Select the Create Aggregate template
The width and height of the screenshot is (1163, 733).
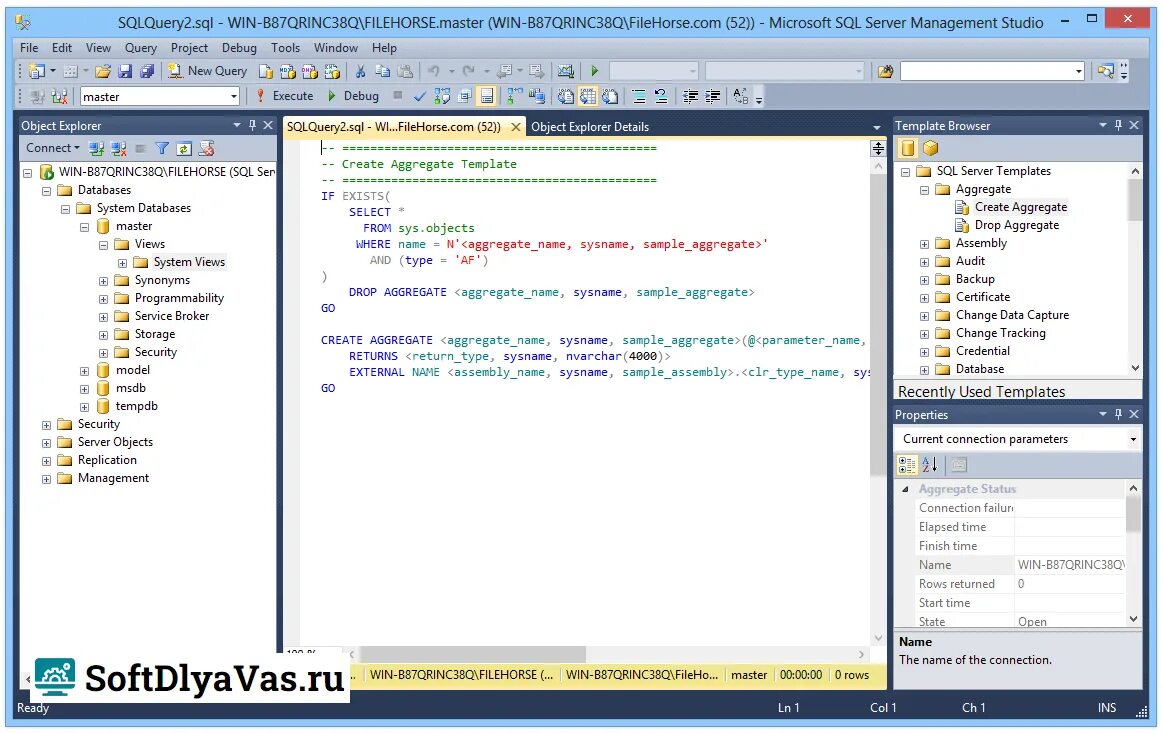point(1020,207)
